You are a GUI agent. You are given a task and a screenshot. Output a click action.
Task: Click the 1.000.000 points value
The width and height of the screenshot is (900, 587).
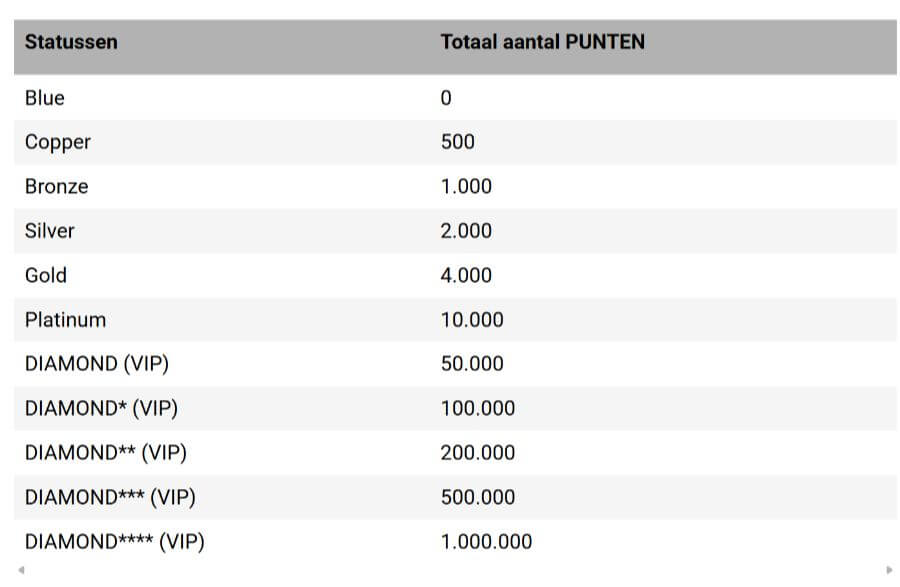pos(486,542)
